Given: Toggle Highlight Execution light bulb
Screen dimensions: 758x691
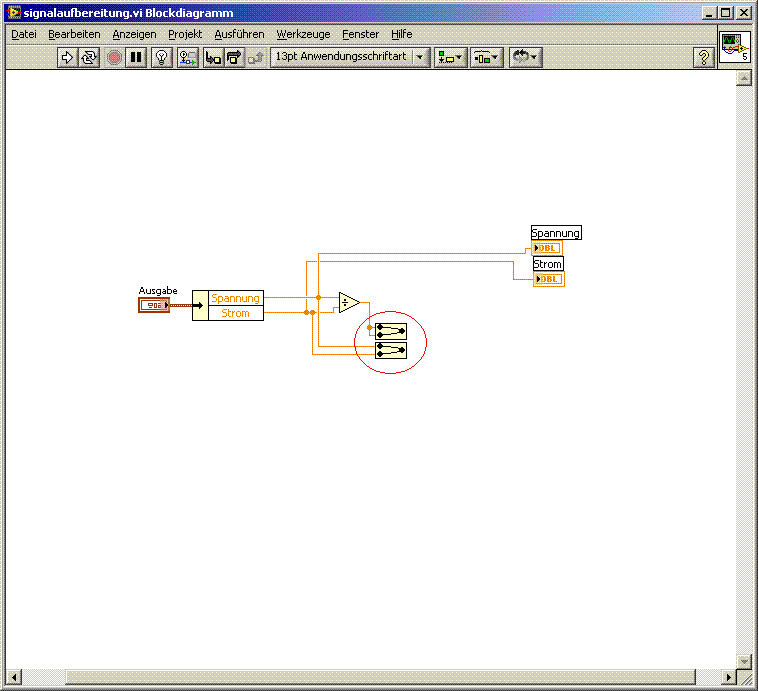Looking at the screenshot, I should 162,58.
